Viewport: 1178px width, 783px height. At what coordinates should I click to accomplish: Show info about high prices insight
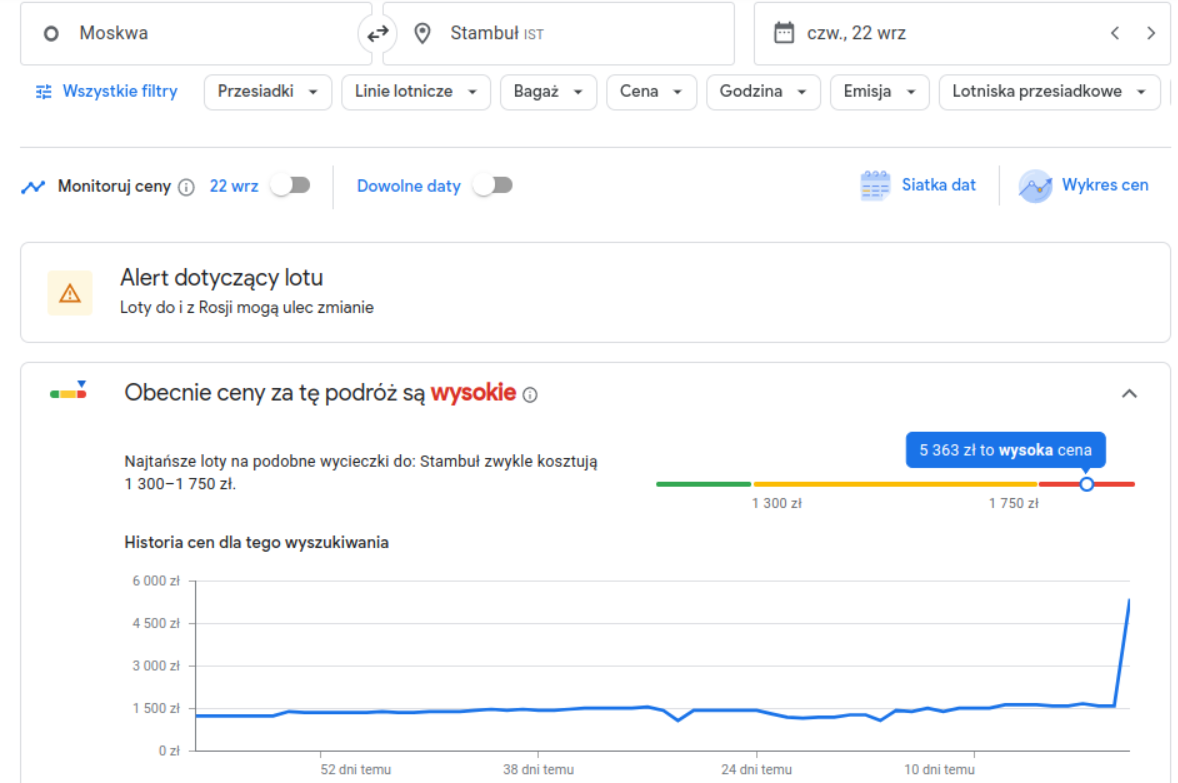pos(530,395)
